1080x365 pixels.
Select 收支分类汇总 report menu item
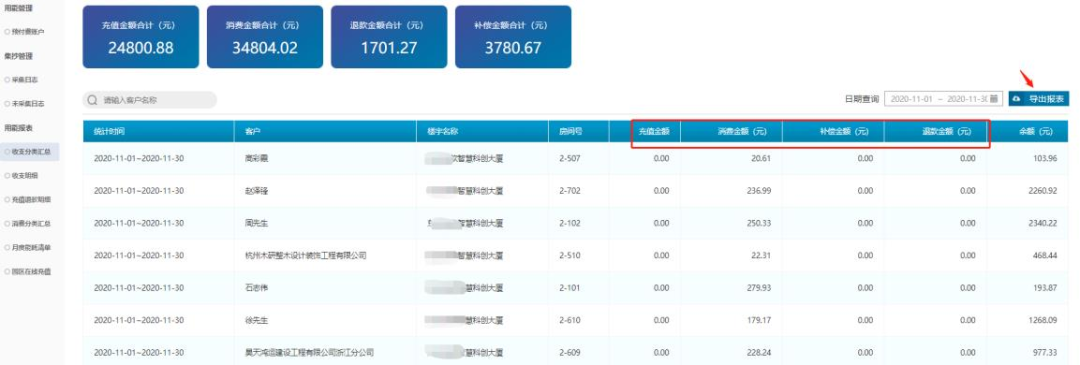(x=30, y=152)
